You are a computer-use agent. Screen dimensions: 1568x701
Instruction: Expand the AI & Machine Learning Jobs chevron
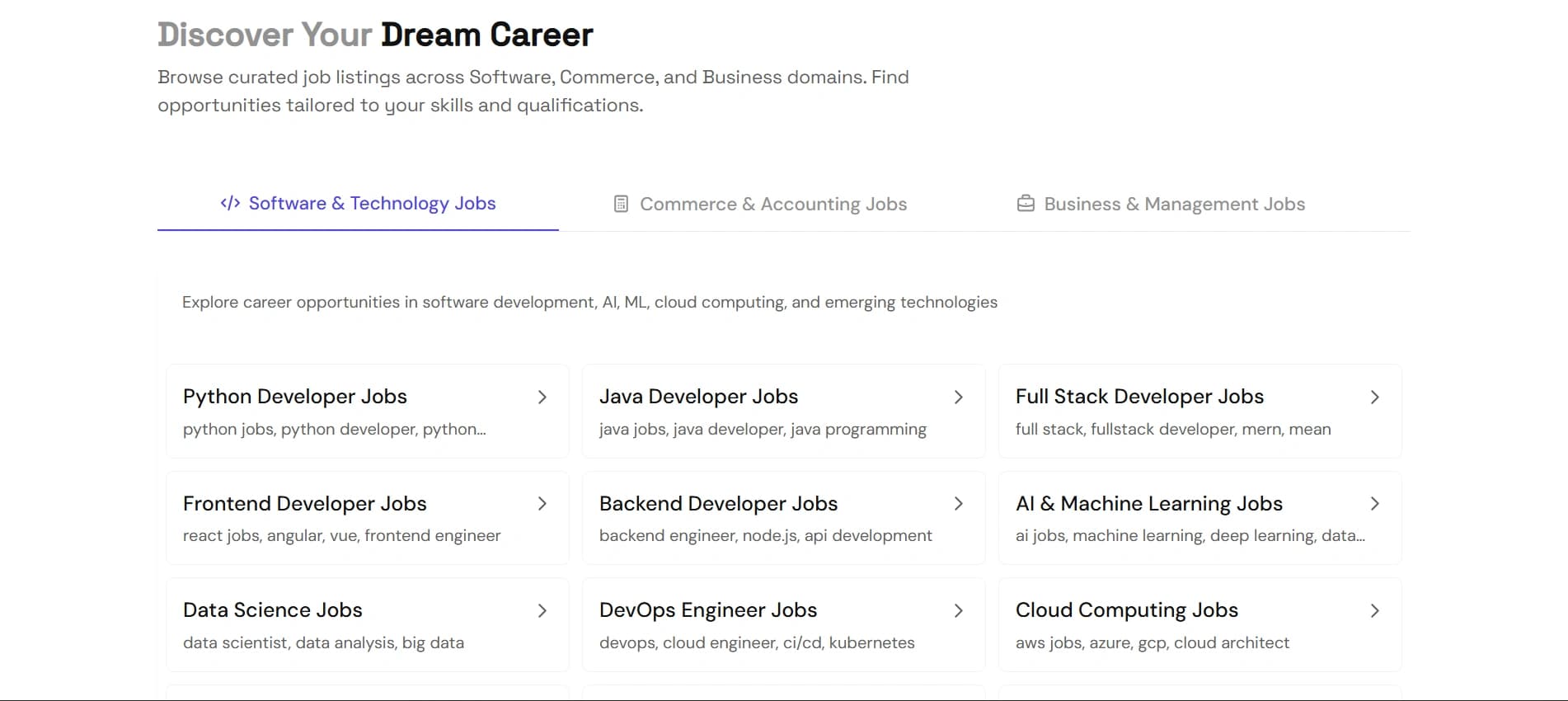(x=1376, y=504)
